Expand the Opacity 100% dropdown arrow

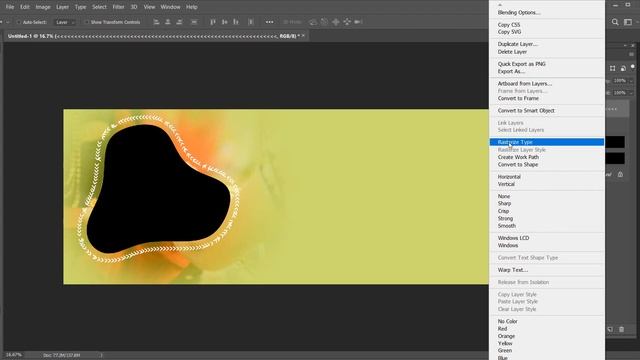(631, 81)
